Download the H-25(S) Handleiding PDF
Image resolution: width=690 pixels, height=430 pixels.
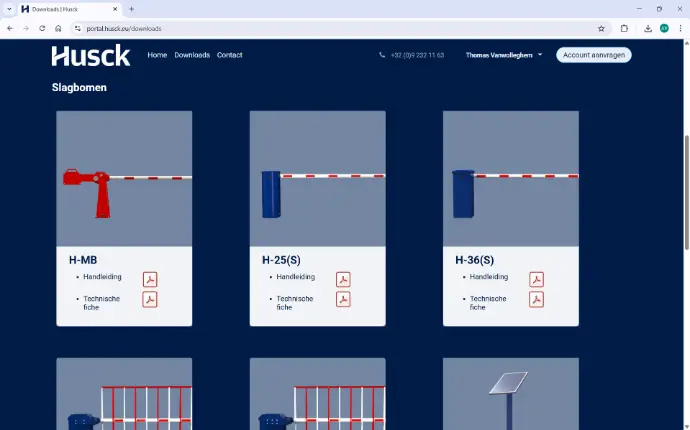click(x=343, y=279)
